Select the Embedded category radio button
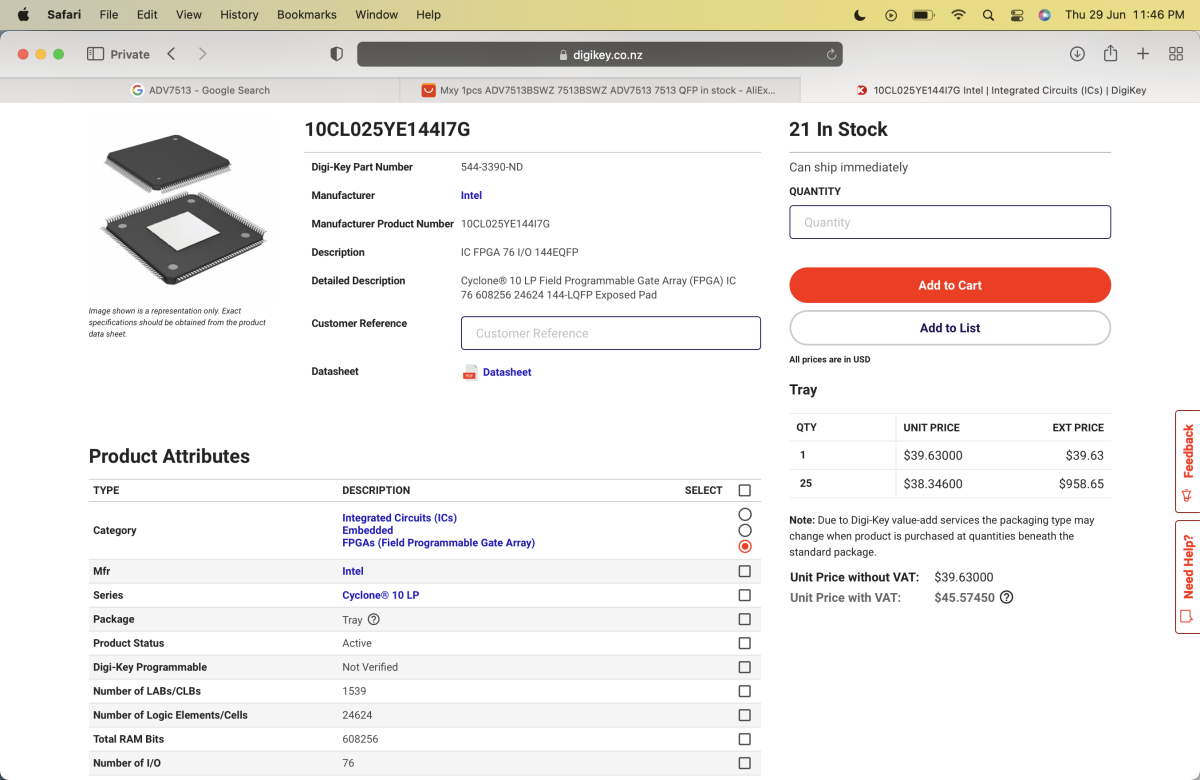 pos(745,530)
